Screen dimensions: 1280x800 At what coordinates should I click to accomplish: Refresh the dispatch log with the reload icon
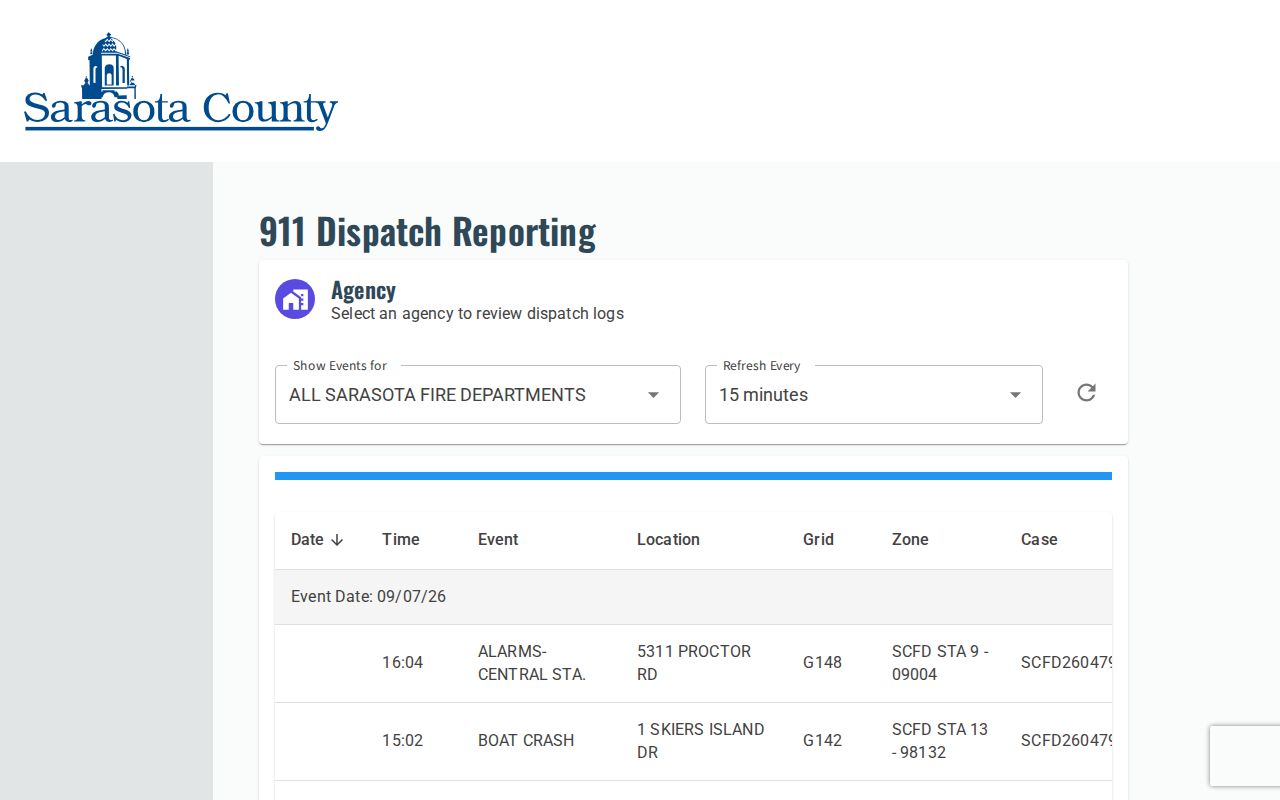click(1087, 393)
